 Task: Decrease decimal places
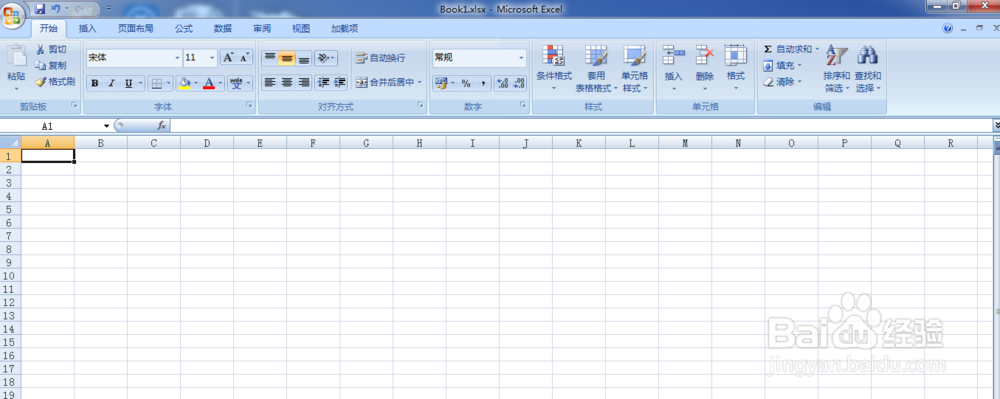[519, 83]
